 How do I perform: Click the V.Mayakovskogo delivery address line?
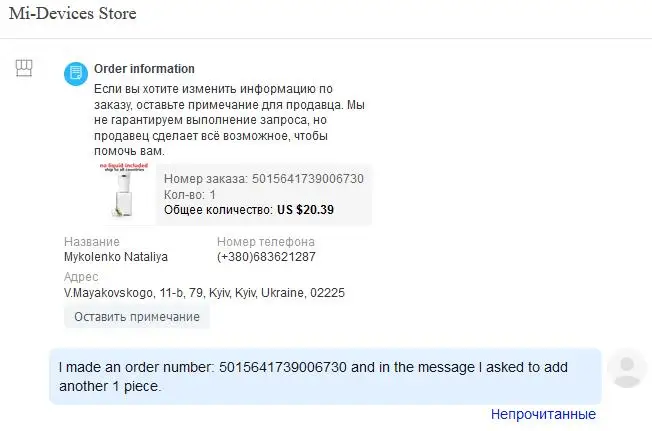204,293
